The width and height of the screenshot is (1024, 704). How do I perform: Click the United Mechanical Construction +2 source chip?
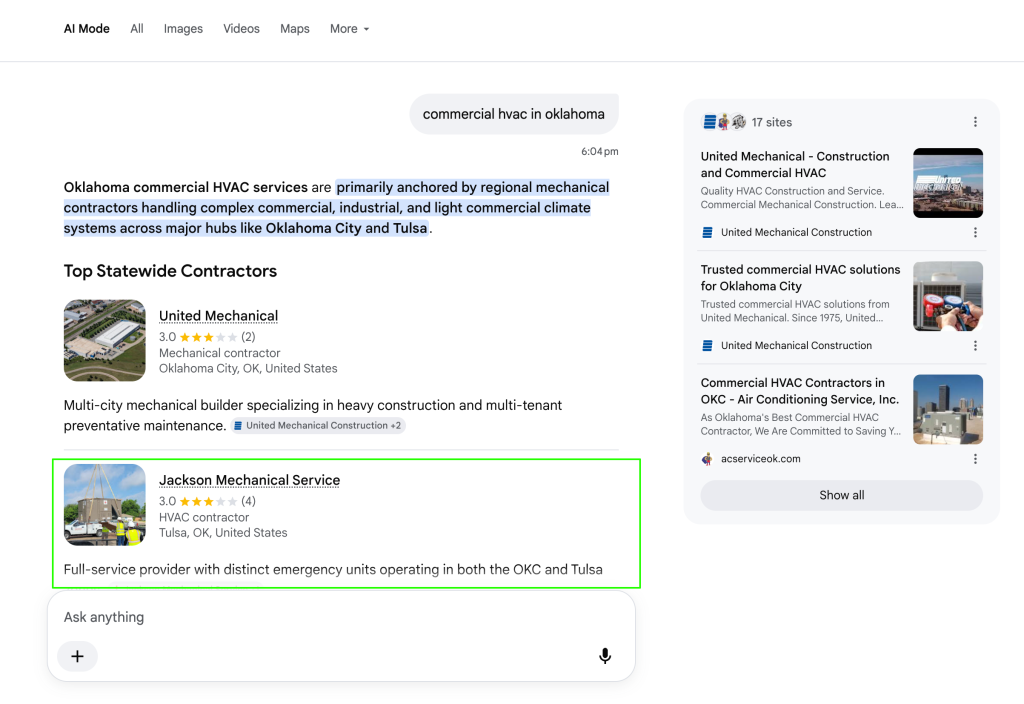318,425
